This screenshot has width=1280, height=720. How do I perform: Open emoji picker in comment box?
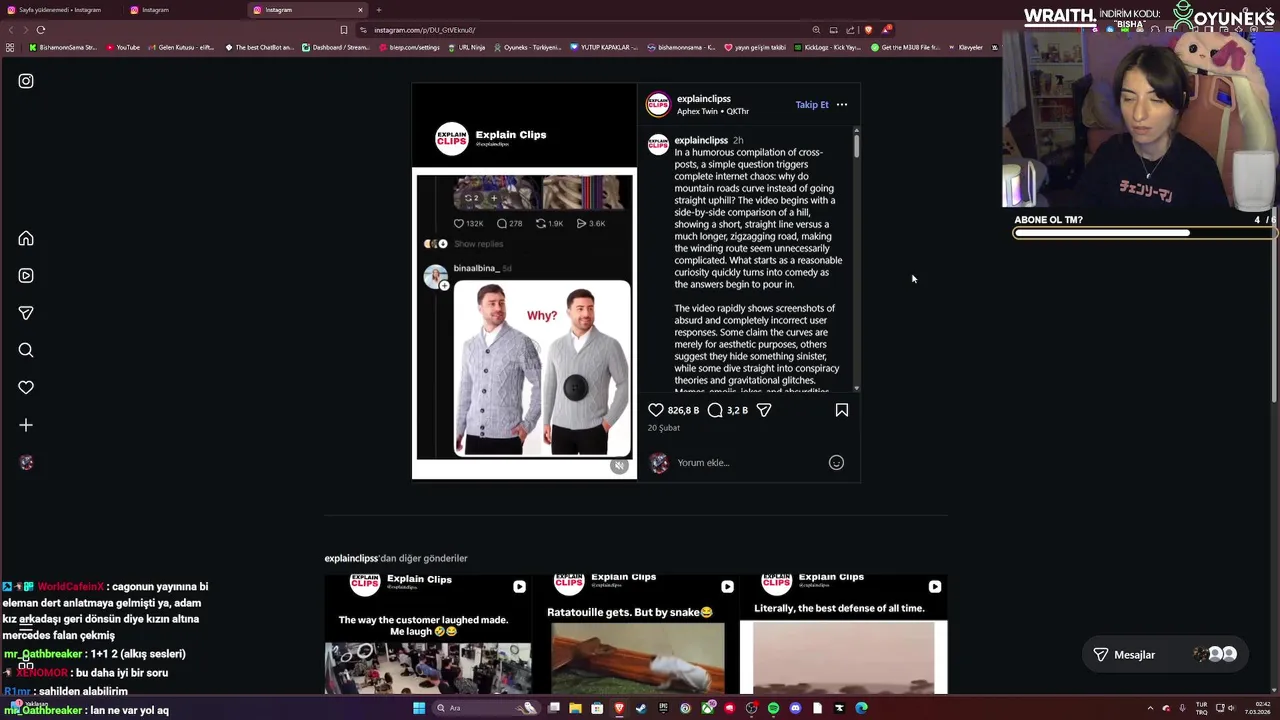tap(836, 462)
